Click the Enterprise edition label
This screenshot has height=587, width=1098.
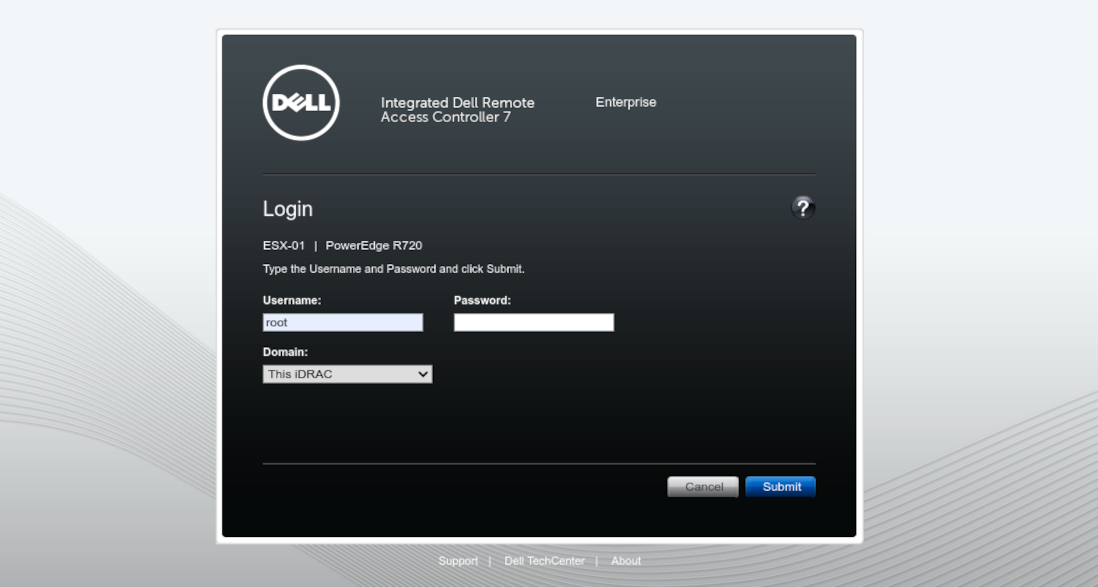pos(626,102)
